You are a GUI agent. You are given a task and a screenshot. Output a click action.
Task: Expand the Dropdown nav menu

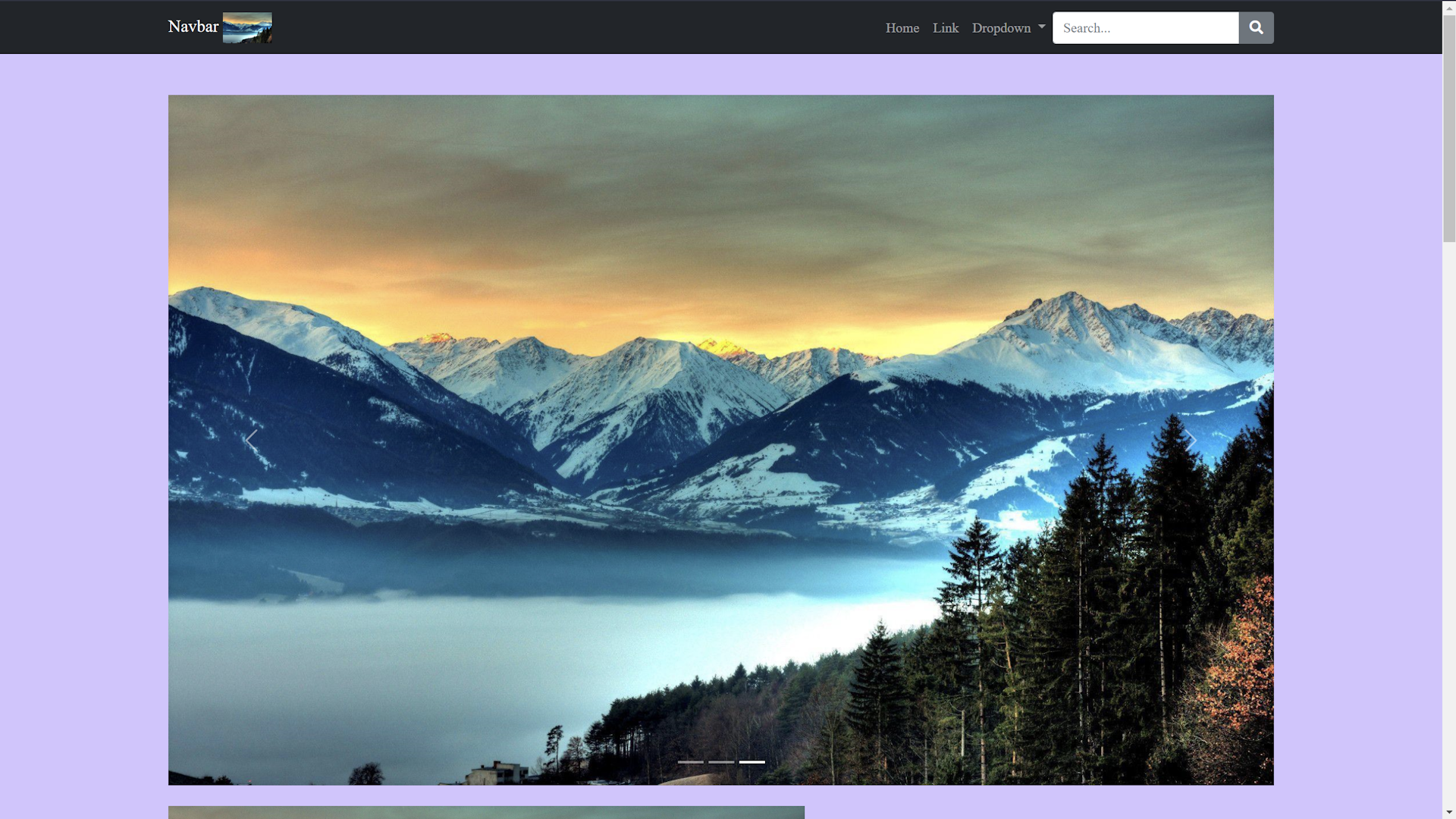click(1001, 28)
